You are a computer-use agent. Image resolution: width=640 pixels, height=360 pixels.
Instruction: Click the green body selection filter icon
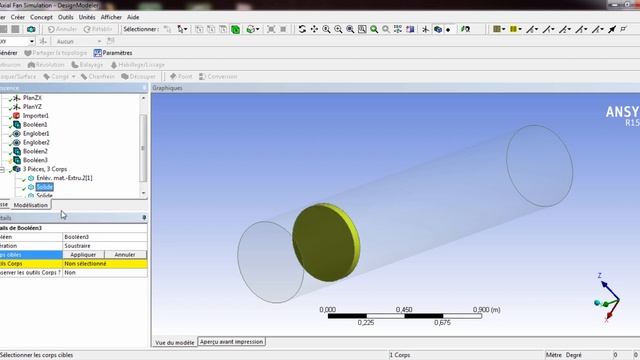tap(236, 29)
